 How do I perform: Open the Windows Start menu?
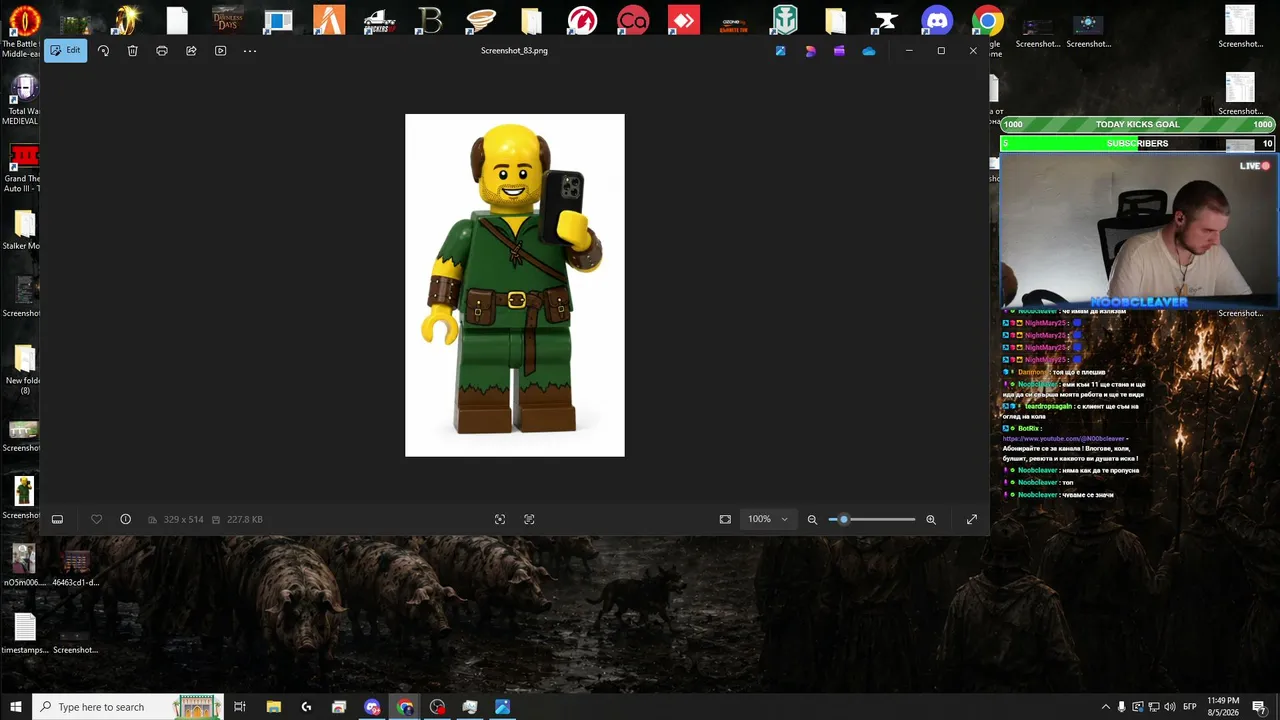[x=16, y=707]
